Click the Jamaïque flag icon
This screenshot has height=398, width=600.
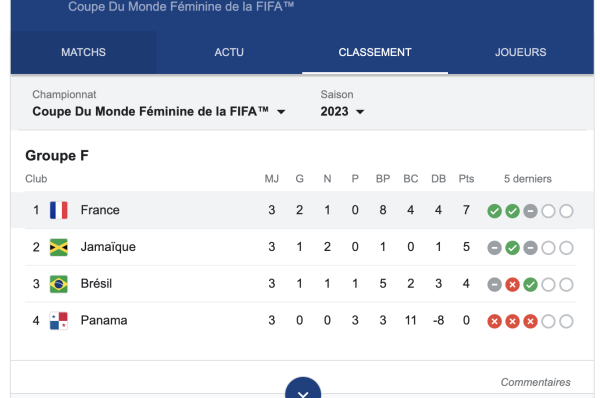click(x=59, y=247)
